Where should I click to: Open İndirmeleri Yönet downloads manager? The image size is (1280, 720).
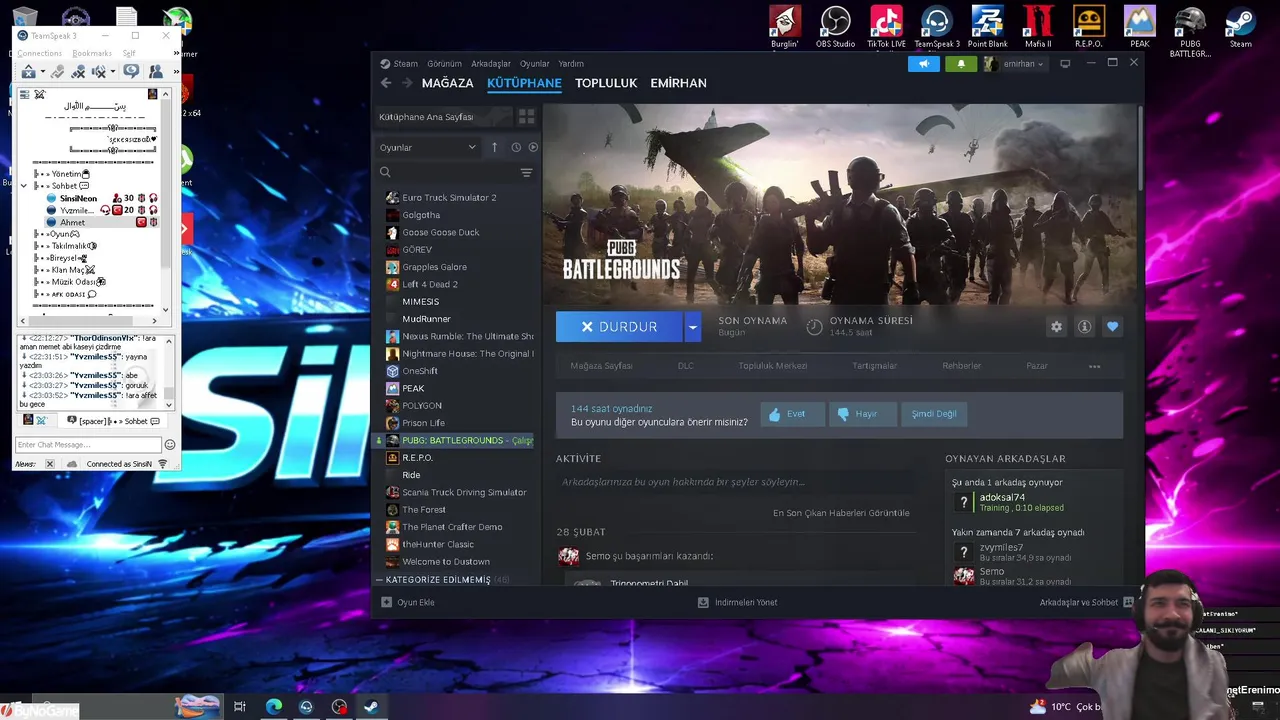[x=737, y=603]
